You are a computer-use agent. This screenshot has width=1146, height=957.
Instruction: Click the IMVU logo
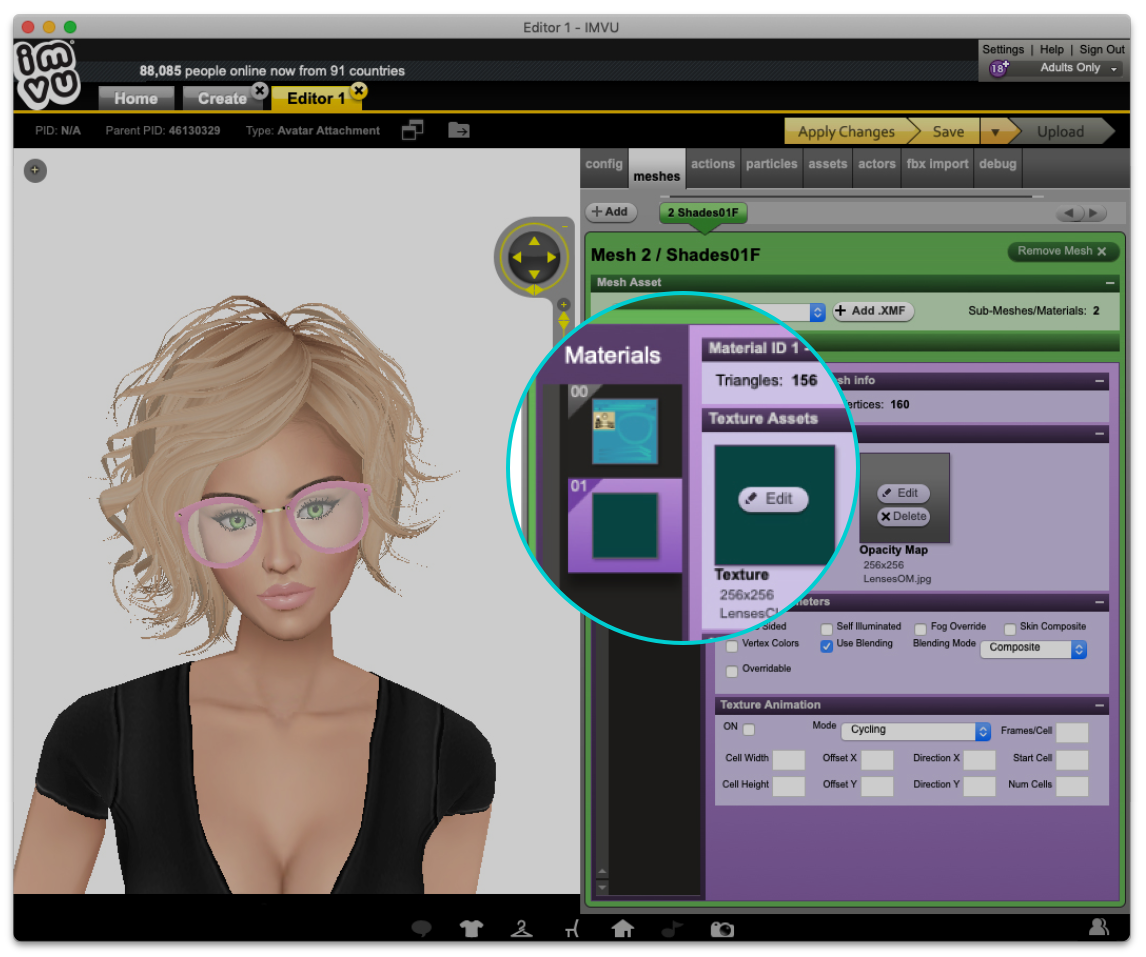point(47,74)
